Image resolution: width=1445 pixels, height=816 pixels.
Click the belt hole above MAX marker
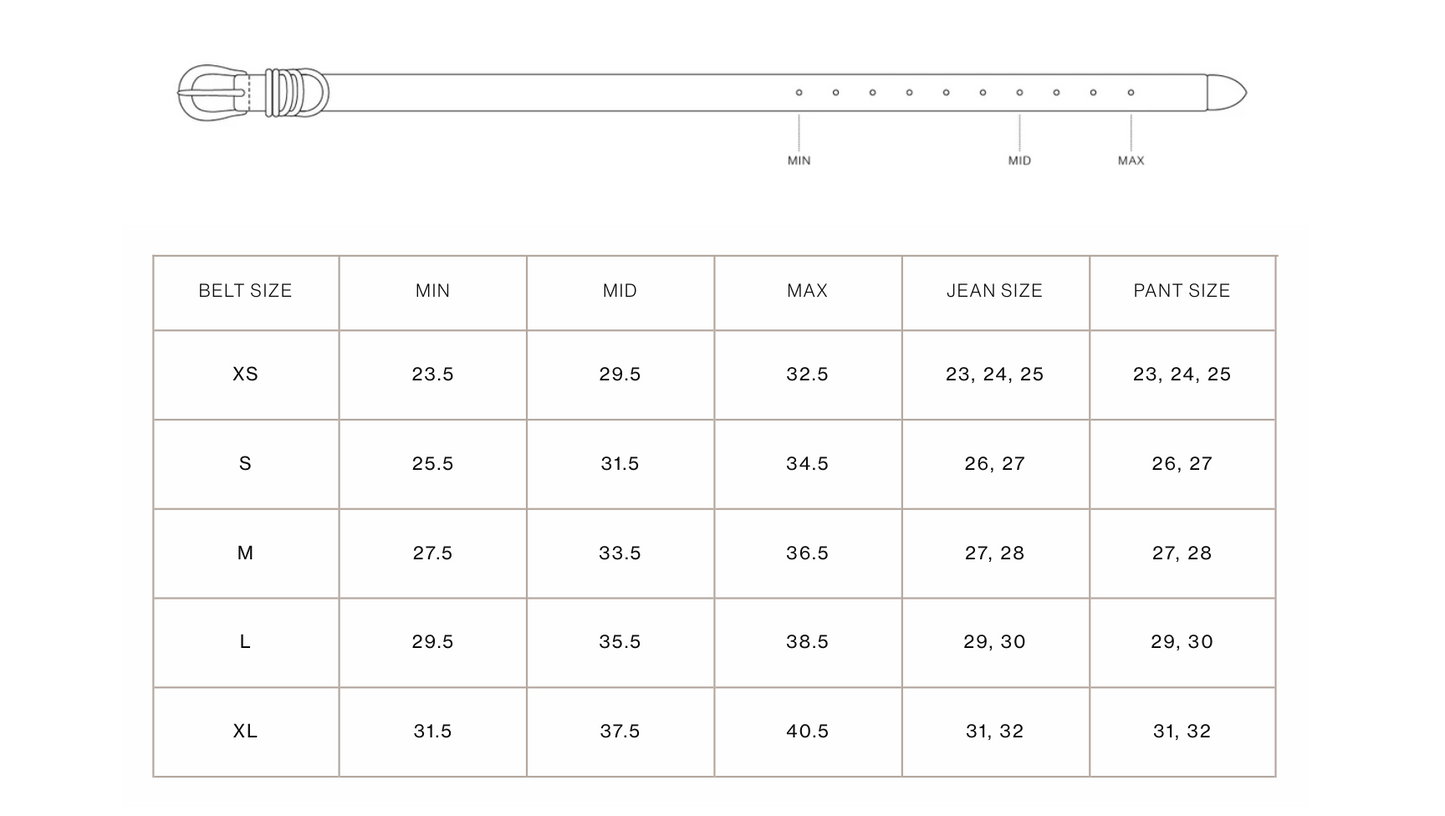click(1131, 93)
